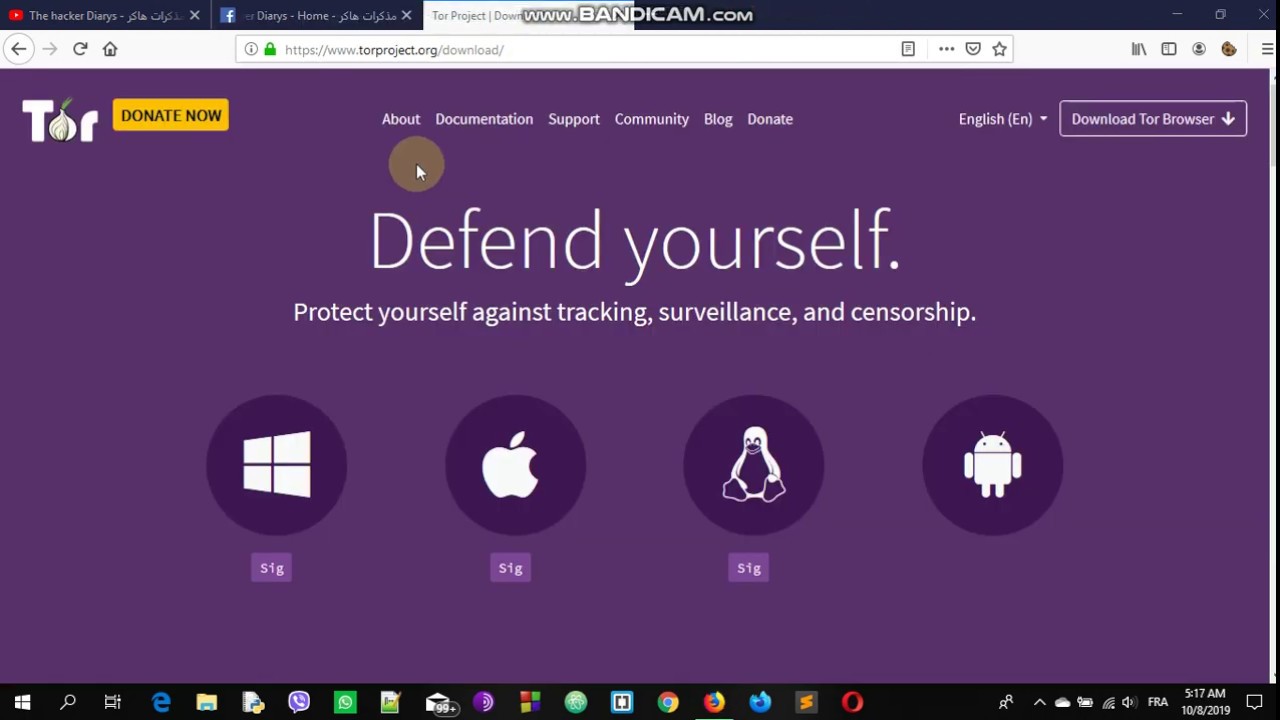Open Firefox icon on taskbar
Screen dimensions: 1280x720
click(x=714, y=702)
